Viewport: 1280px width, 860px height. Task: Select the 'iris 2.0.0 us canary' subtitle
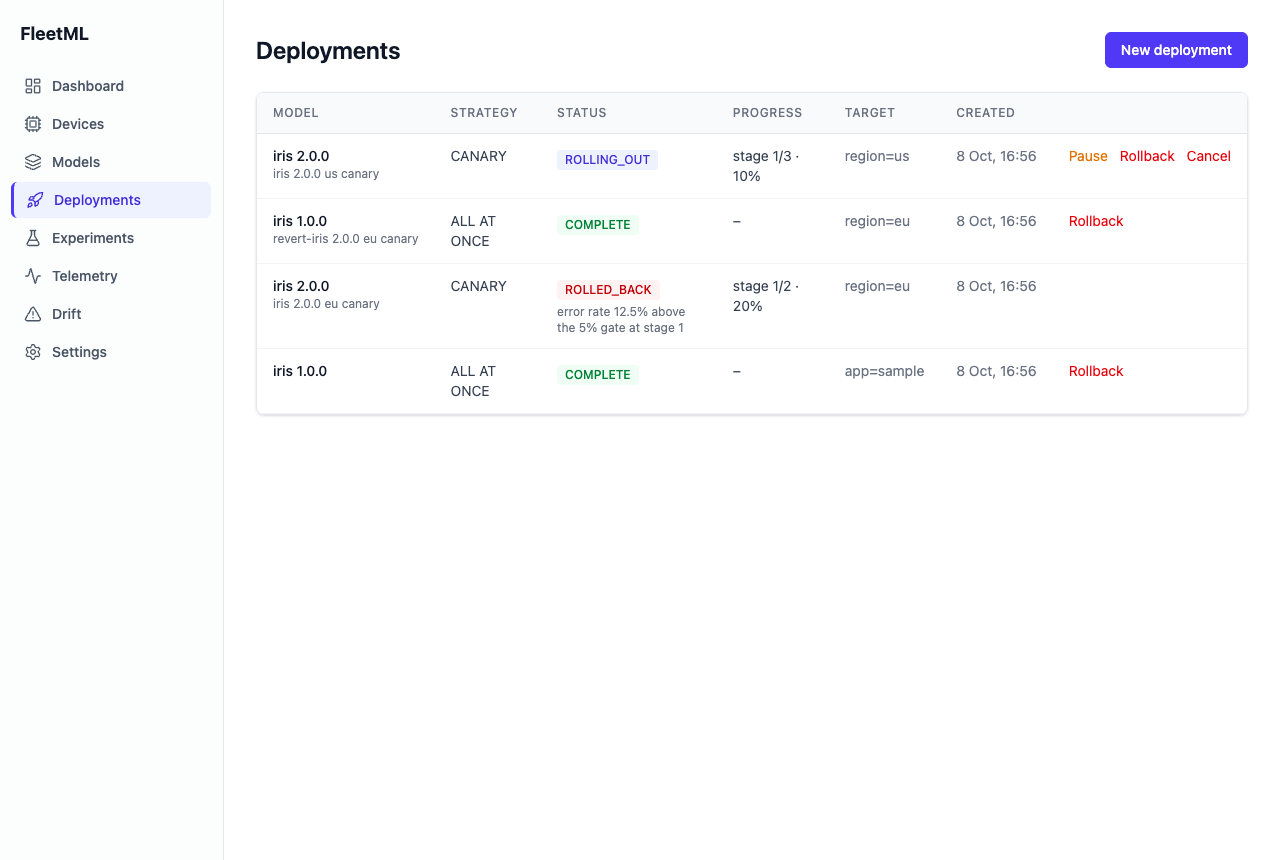tap(326, 174)
